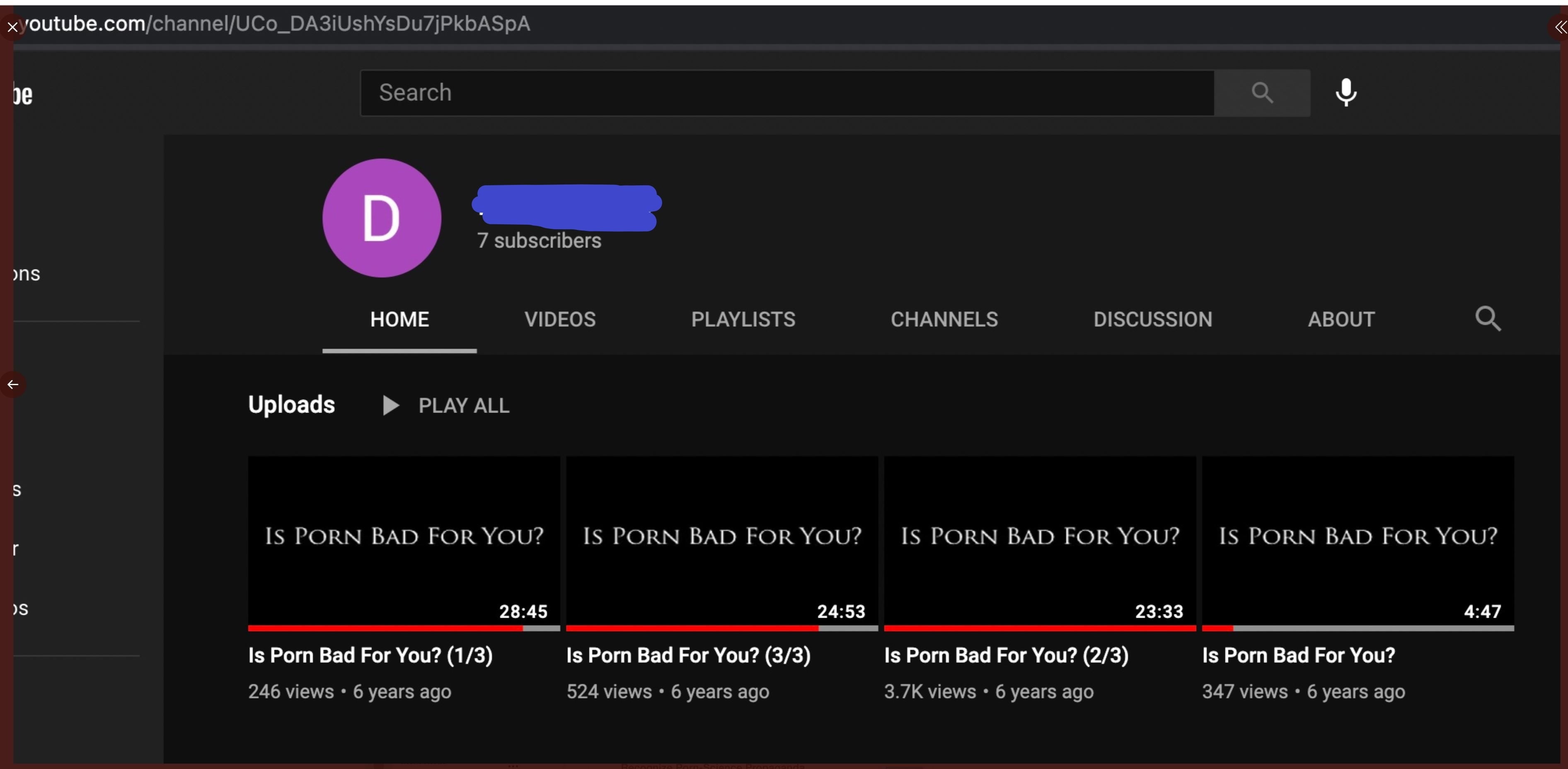Screen dimensions: 1568x769
Task: Click the Uploads section heading
Action: pos(292,405)
